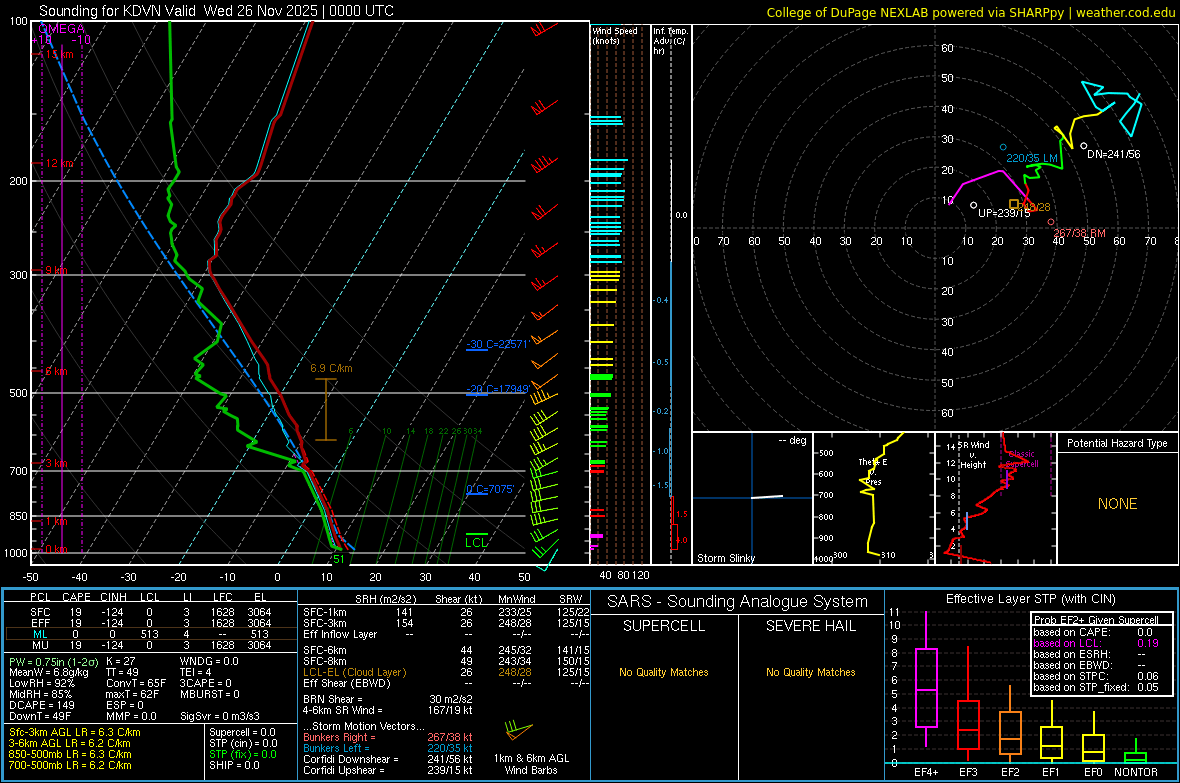Click the 'Theta-E v. Pres' panel label
This screenshot has height=783, width=1180.
872,471
